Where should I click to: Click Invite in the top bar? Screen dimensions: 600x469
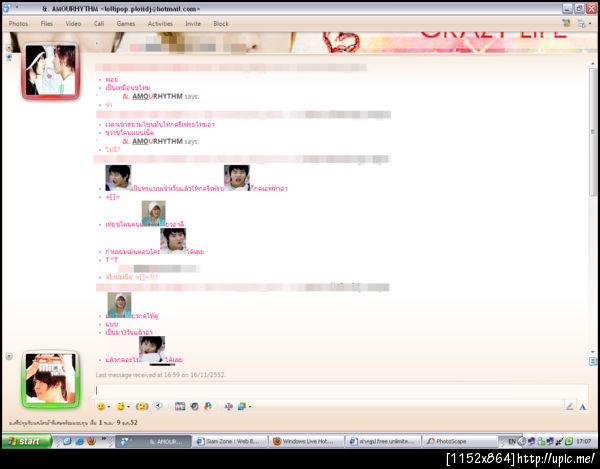193,24
